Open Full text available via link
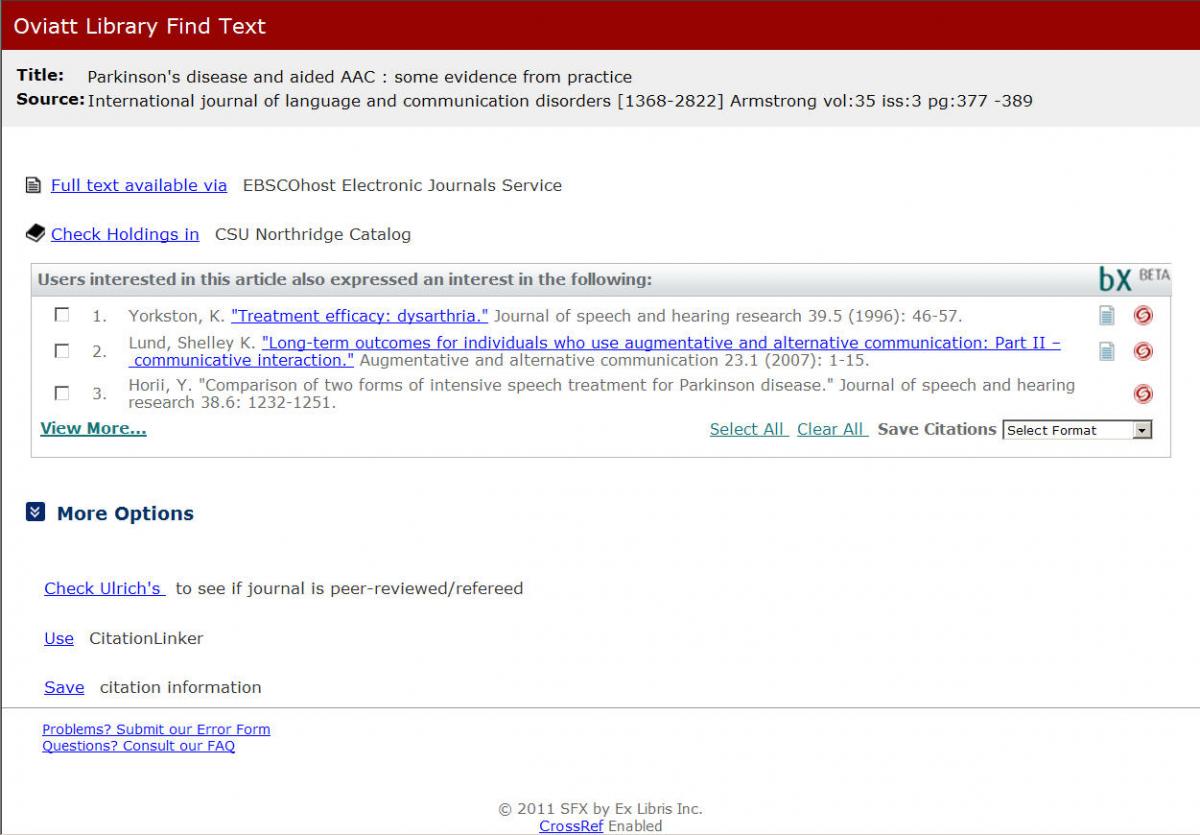 coord(138,185)
